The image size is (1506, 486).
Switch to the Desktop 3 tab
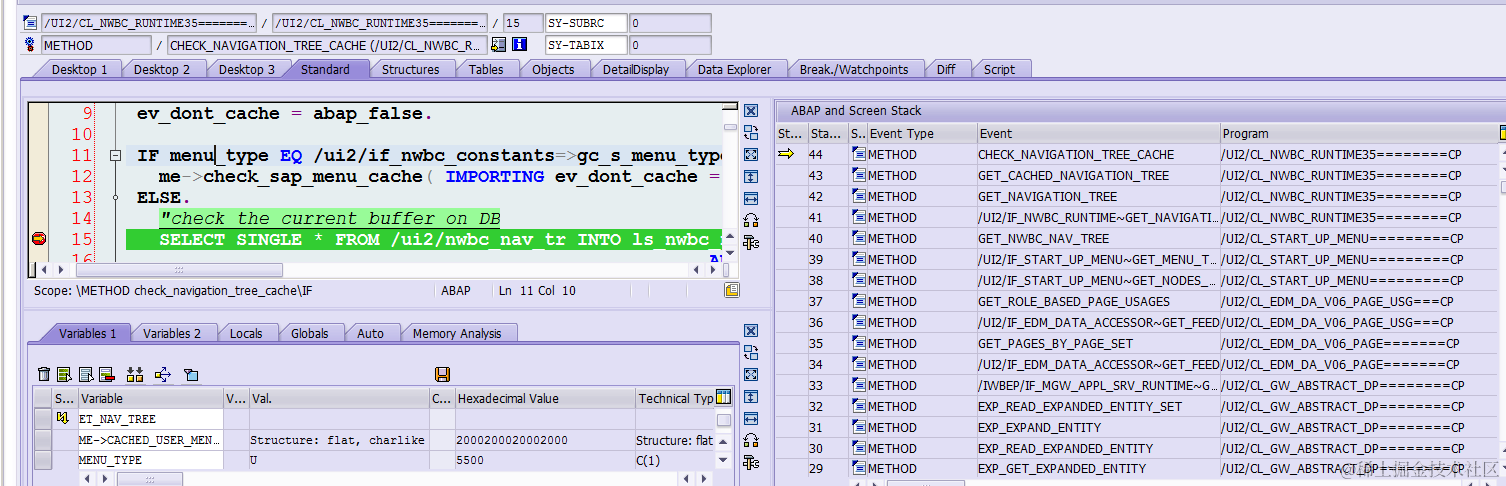[246, 69]
